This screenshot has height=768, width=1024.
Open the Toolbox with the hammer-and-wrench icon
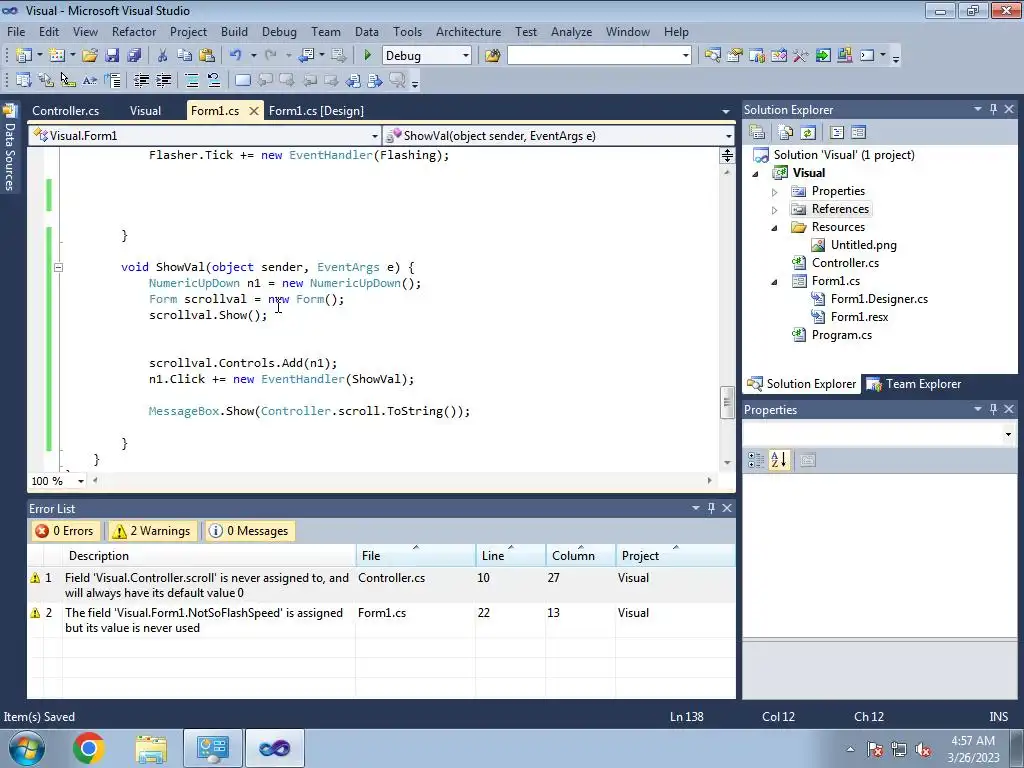[801, 56]
